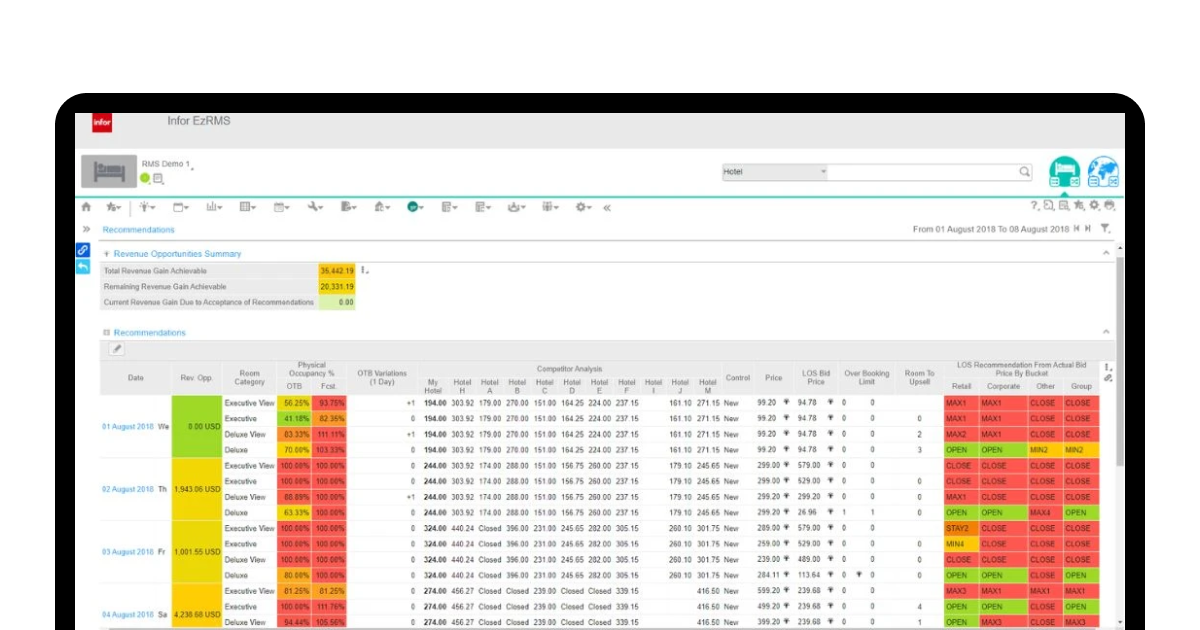Image resolution: width=1200 pixels, height=630 pixels.
Task: Collapse the Recommendations section header expander
Action: [x=106, y=333]
